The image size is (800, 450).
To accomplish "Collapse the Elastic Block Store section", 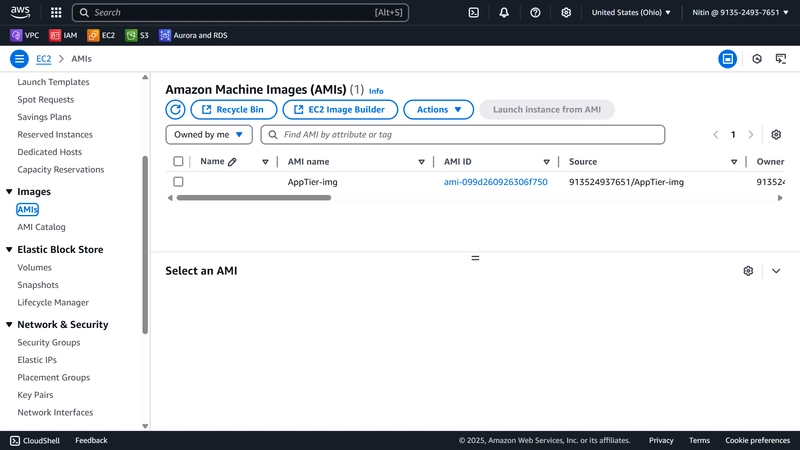I will tap(9, 249).
